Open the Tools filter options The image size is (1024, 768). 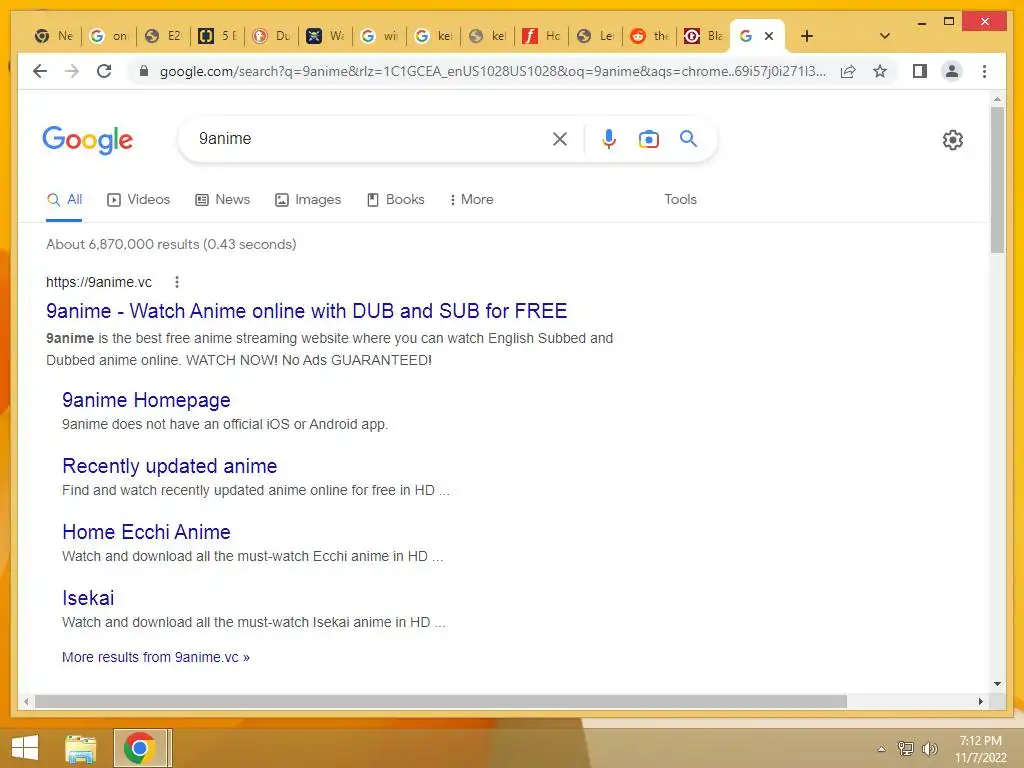680,200
